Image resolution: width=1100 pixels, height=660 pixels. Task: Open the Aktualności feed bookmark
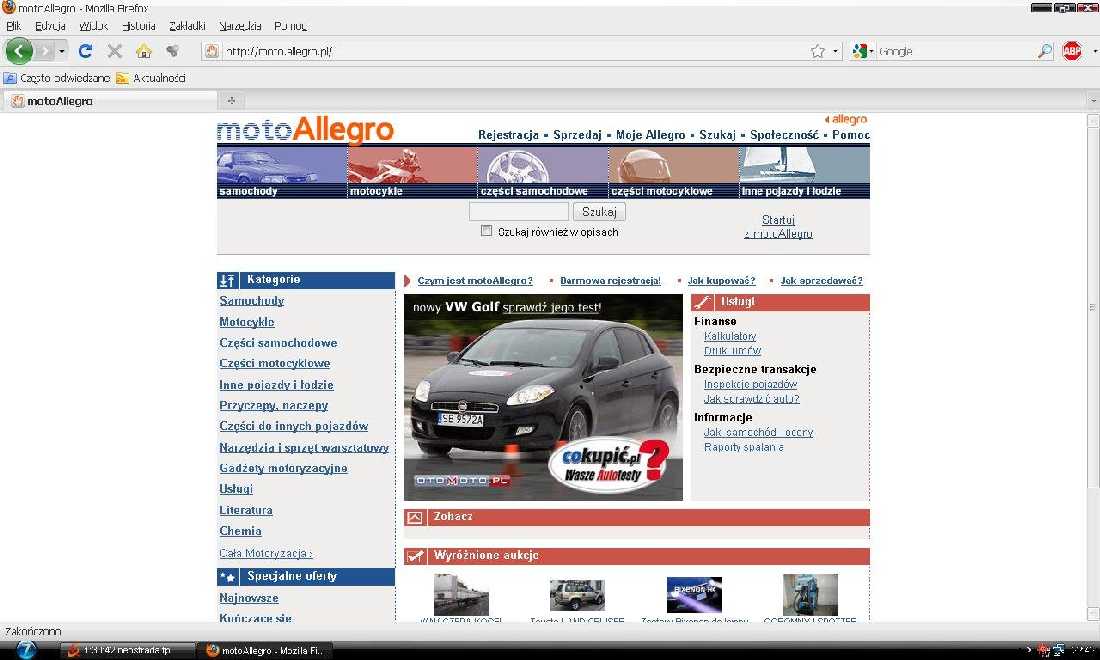[151, 78]
